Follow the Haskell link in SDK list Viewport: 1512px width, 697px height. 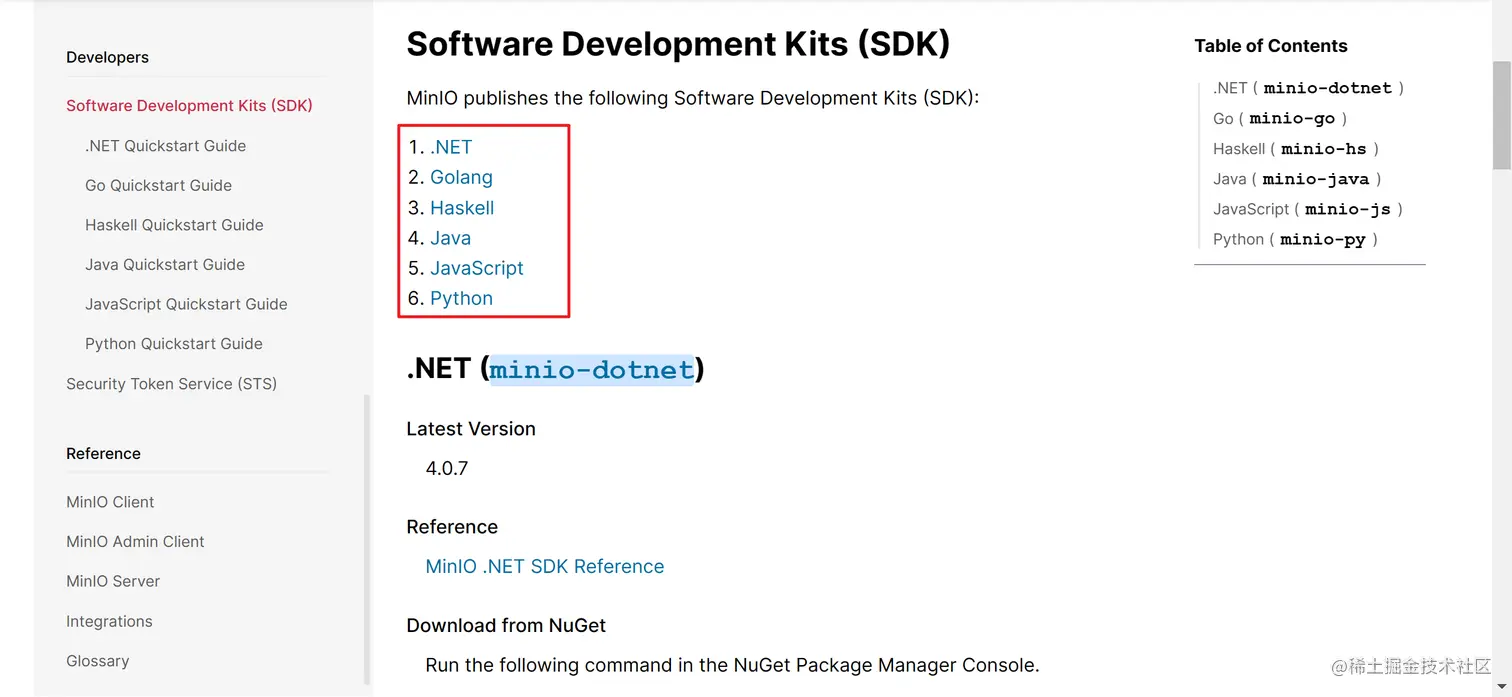coord(462,208)
